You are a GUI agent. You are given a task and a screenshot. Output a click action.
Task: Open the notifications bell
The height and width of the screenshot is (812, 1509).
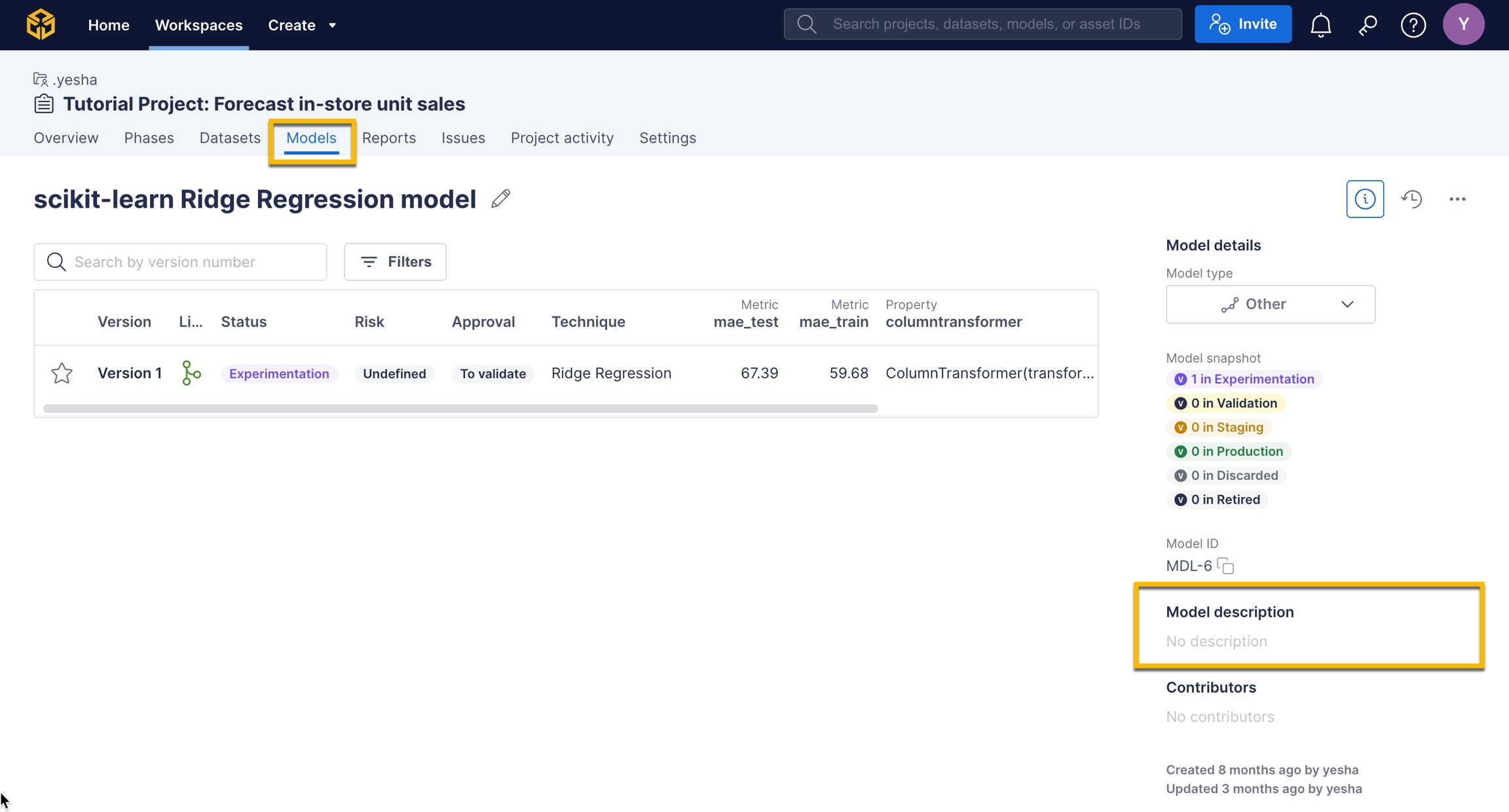tap(1320, 25)
